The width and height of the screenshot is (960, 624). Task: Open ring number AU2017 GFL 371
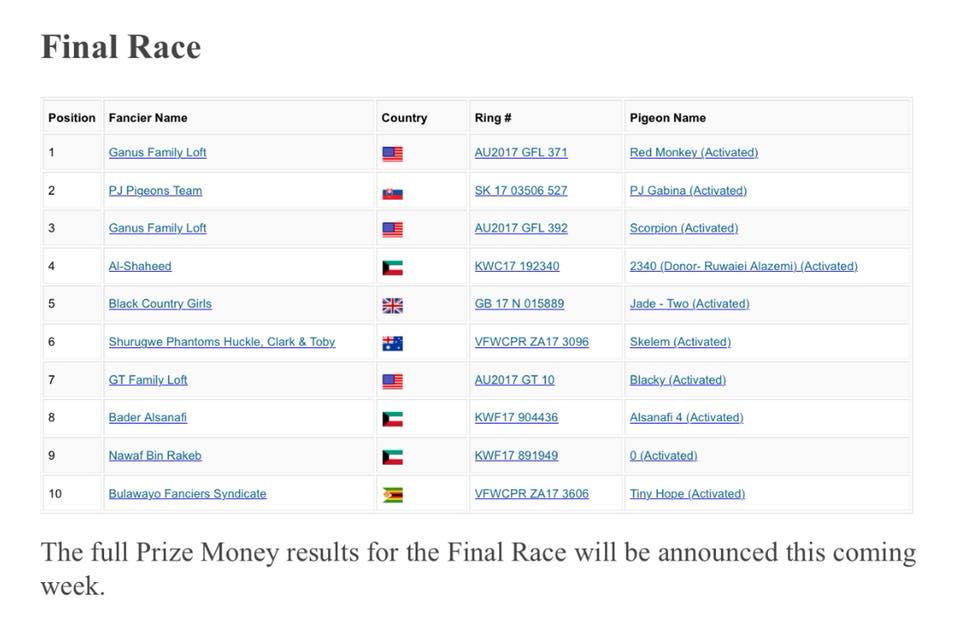[520, 153]
